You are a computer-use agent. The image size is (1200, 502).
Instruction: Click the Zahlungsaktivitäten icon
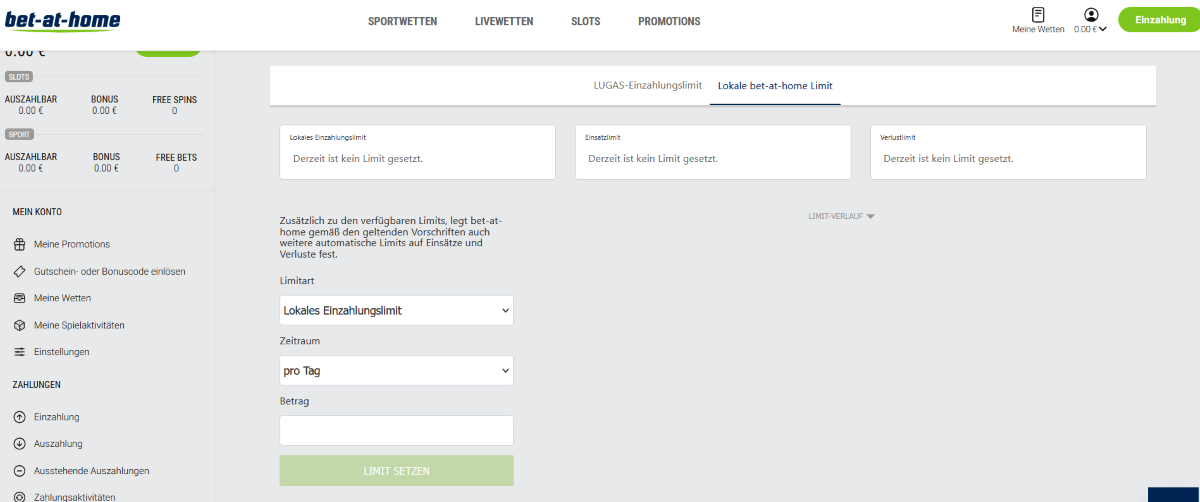pos(19,497)
